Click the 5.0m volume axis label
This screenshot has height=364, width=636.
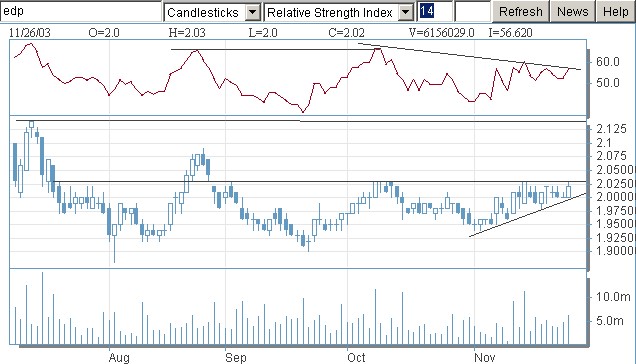tap(610, 321)
